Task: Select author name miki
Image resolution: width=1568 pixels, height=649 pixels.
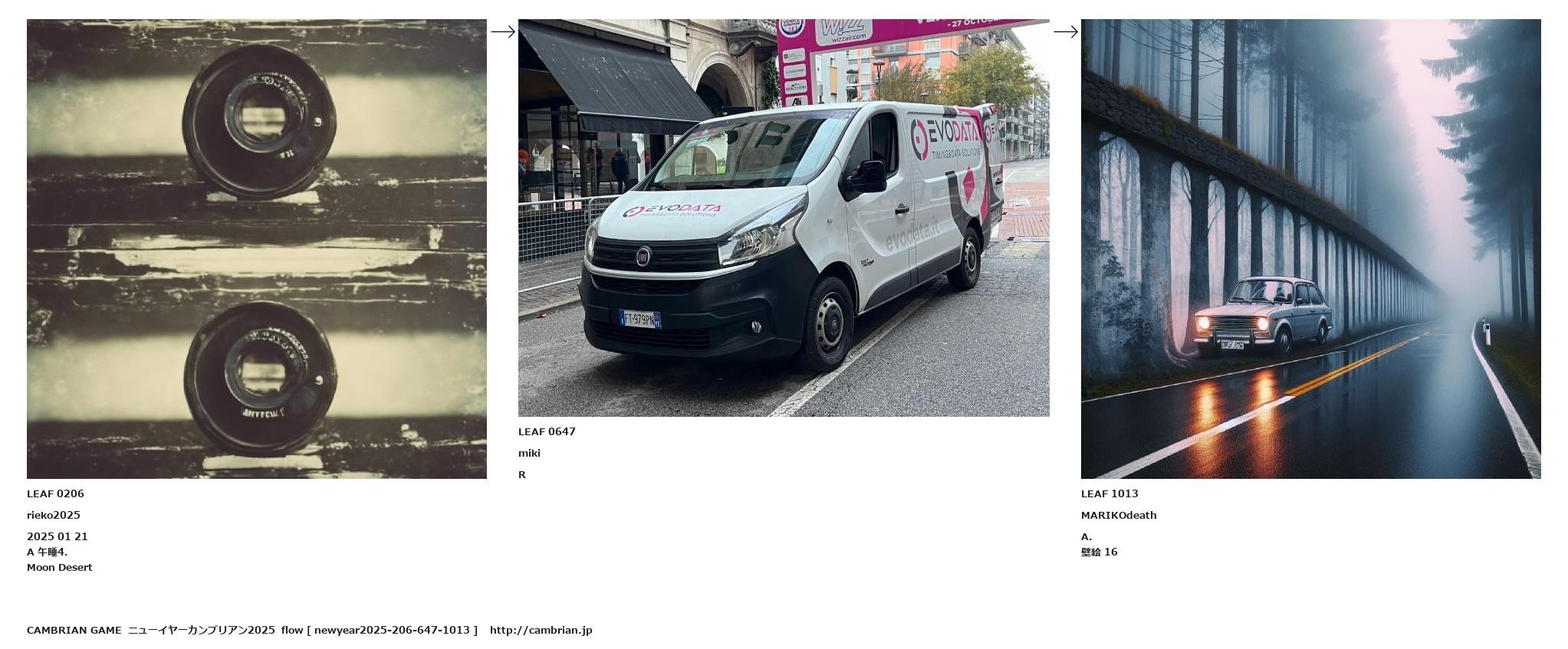Action: (x=529, y=454)
